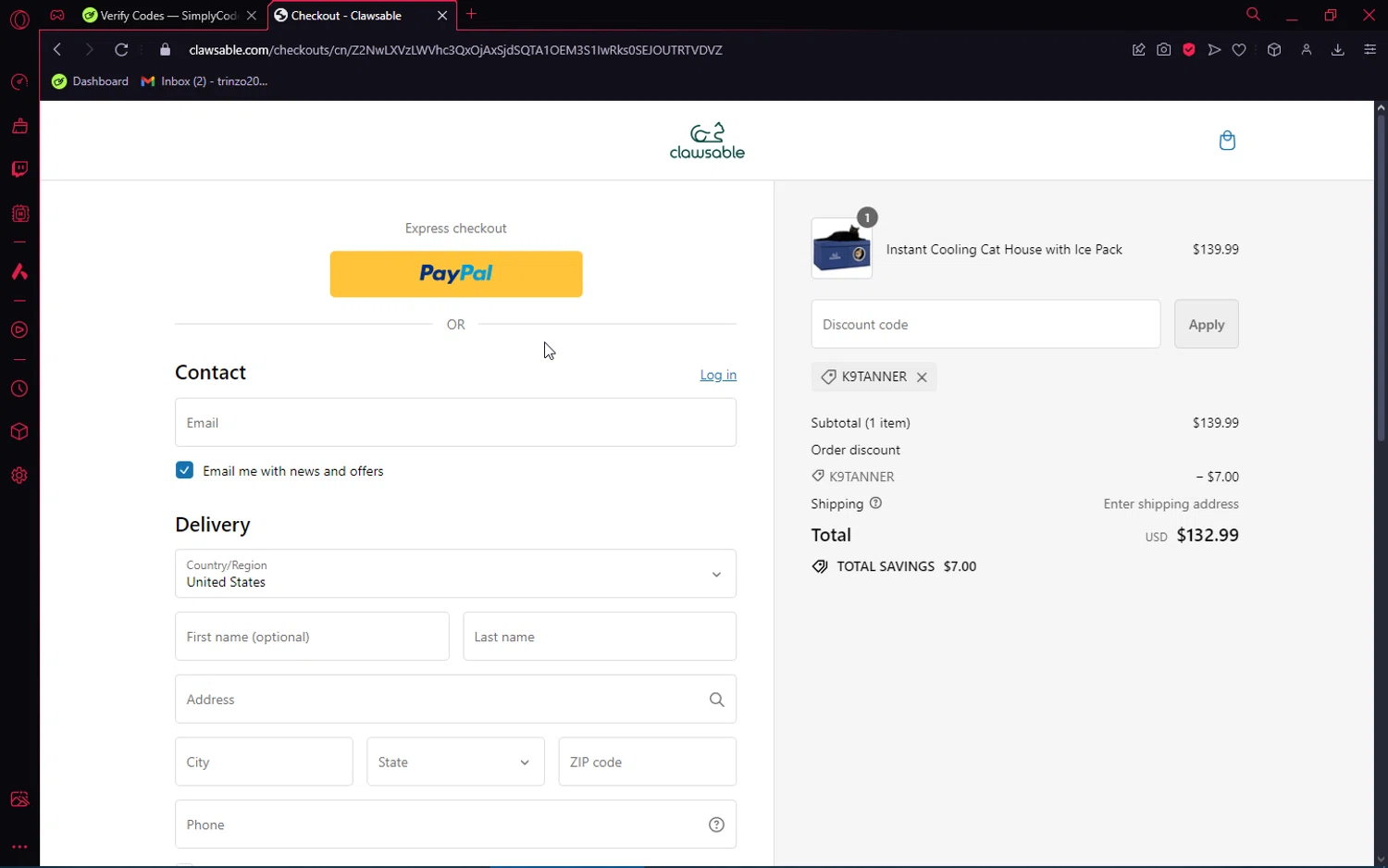The width and height of the screenshot is (1388, 868).
Task: Open the Player icon in sidebar
Action: point(19,330)
